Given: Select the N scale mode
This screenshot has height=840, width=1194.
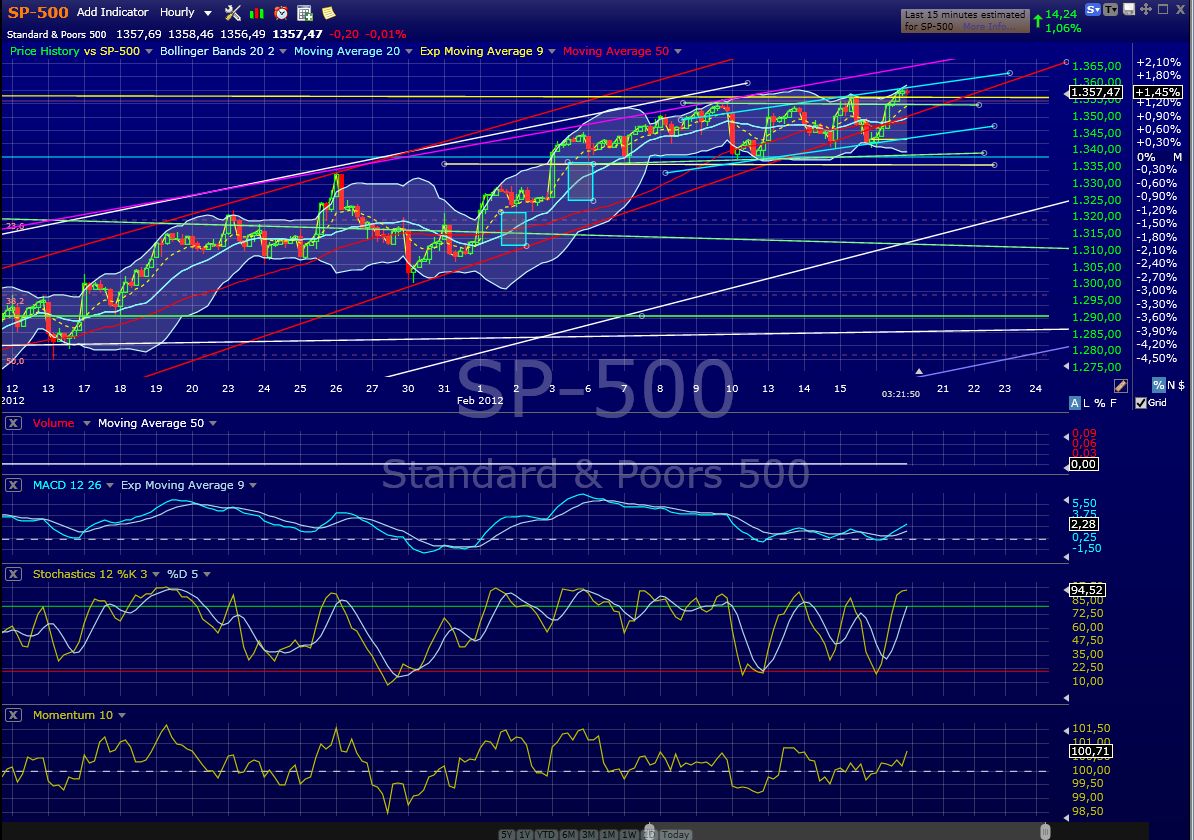Looking at the screenshot, I should tap(1171, 385).
